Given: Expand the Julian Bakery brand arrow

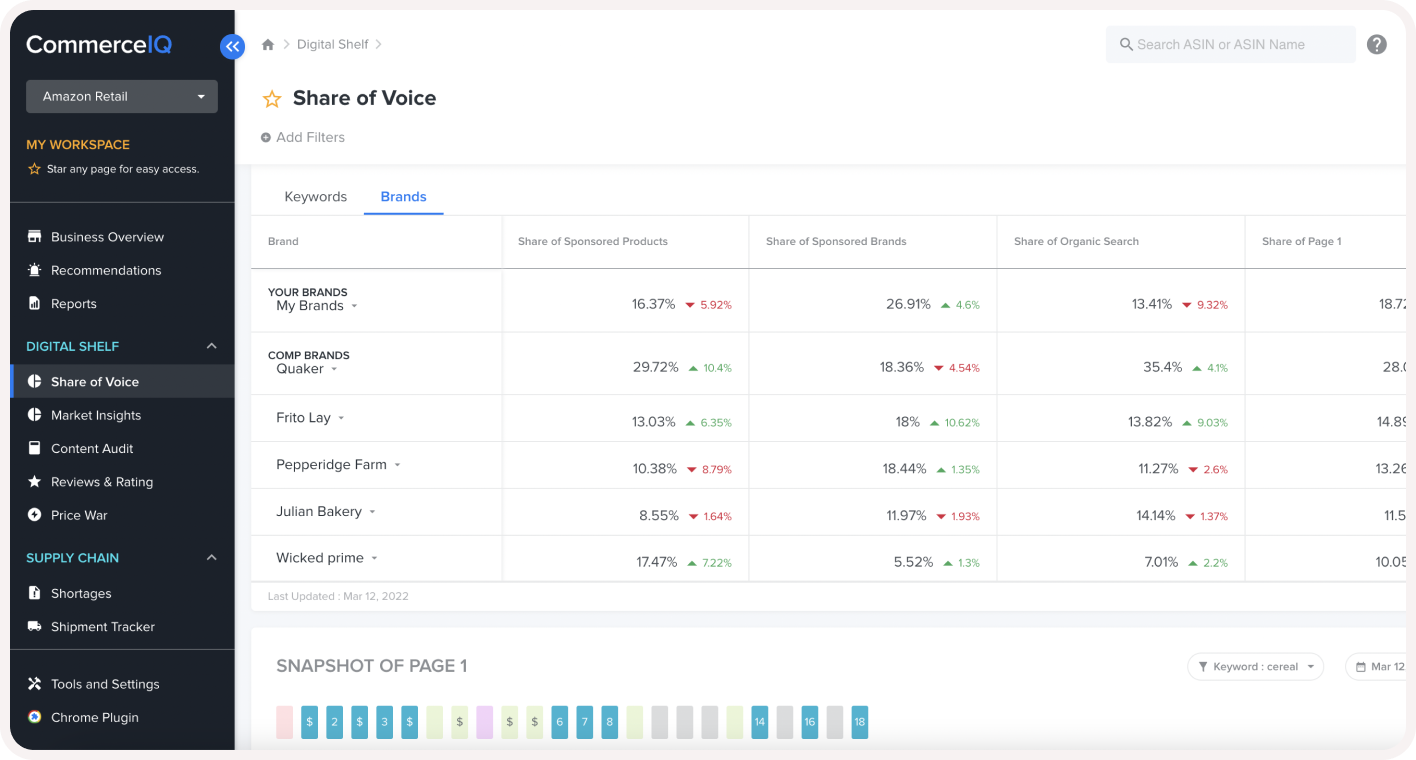Looking at the screenshot, I should click(x=372, y=512).
